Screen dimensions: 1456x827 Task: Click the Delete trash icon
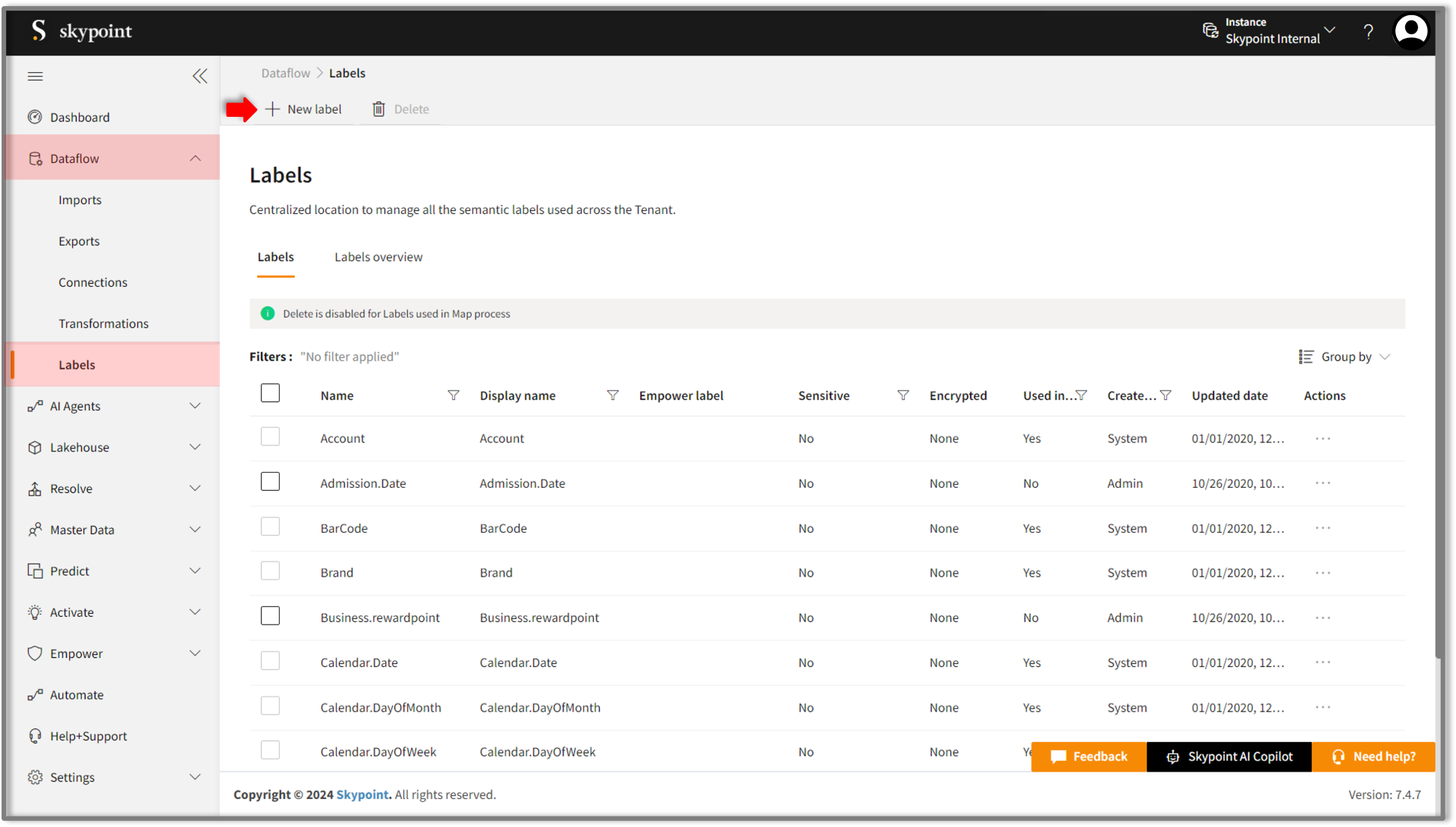[379, 109]
